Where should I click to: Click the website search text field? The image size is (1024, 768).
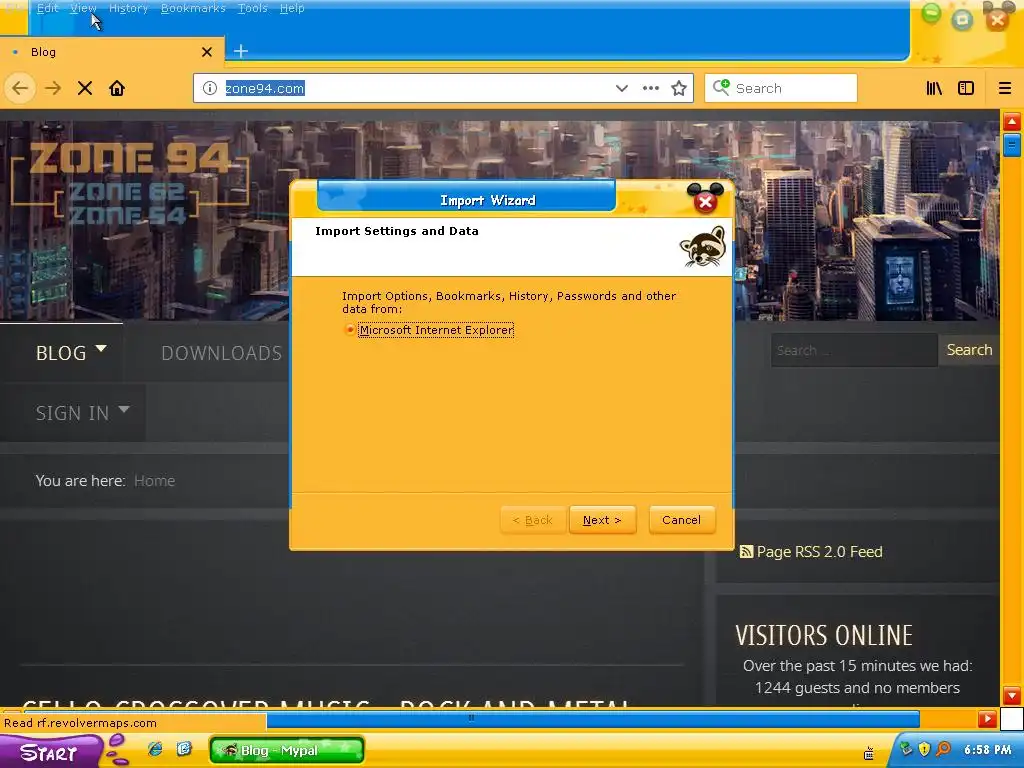[x=854, y=350]
